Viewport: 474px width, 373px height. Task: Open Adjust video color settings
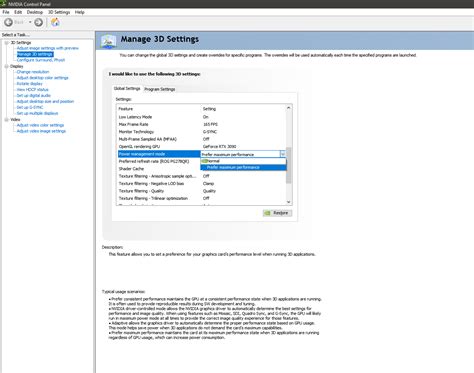[x=40, y=125]
